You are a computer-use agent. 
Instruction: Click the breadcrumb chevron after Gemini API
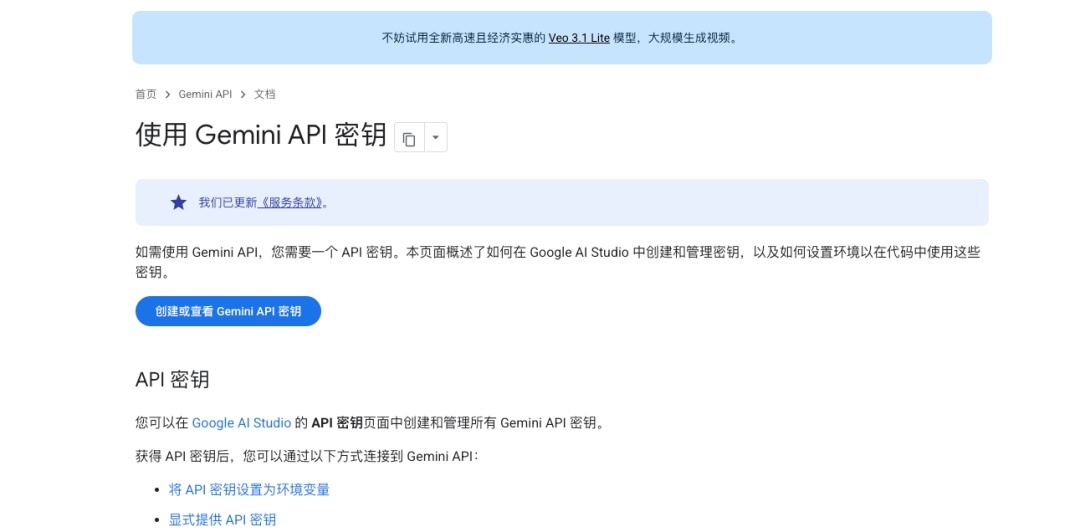243,94
